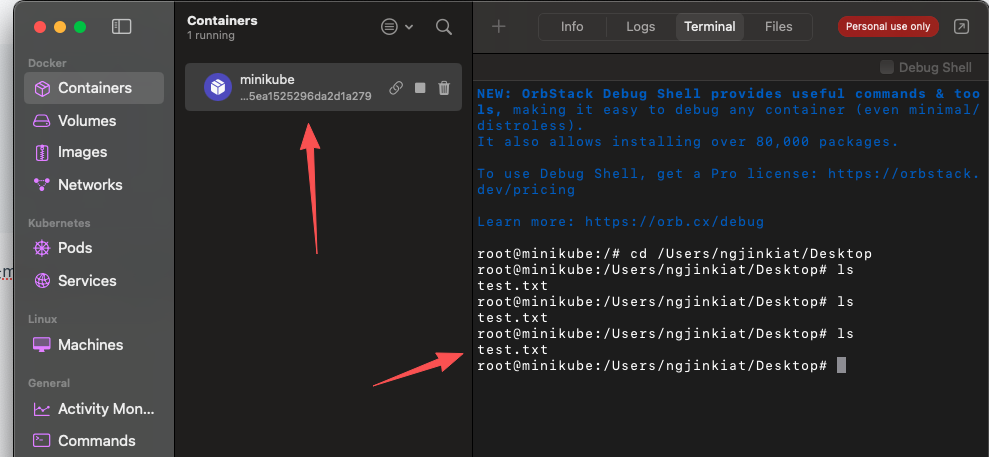The image size is (989, 457).
Task: Open Containers in the sidebar
Action: coord(94,88)
